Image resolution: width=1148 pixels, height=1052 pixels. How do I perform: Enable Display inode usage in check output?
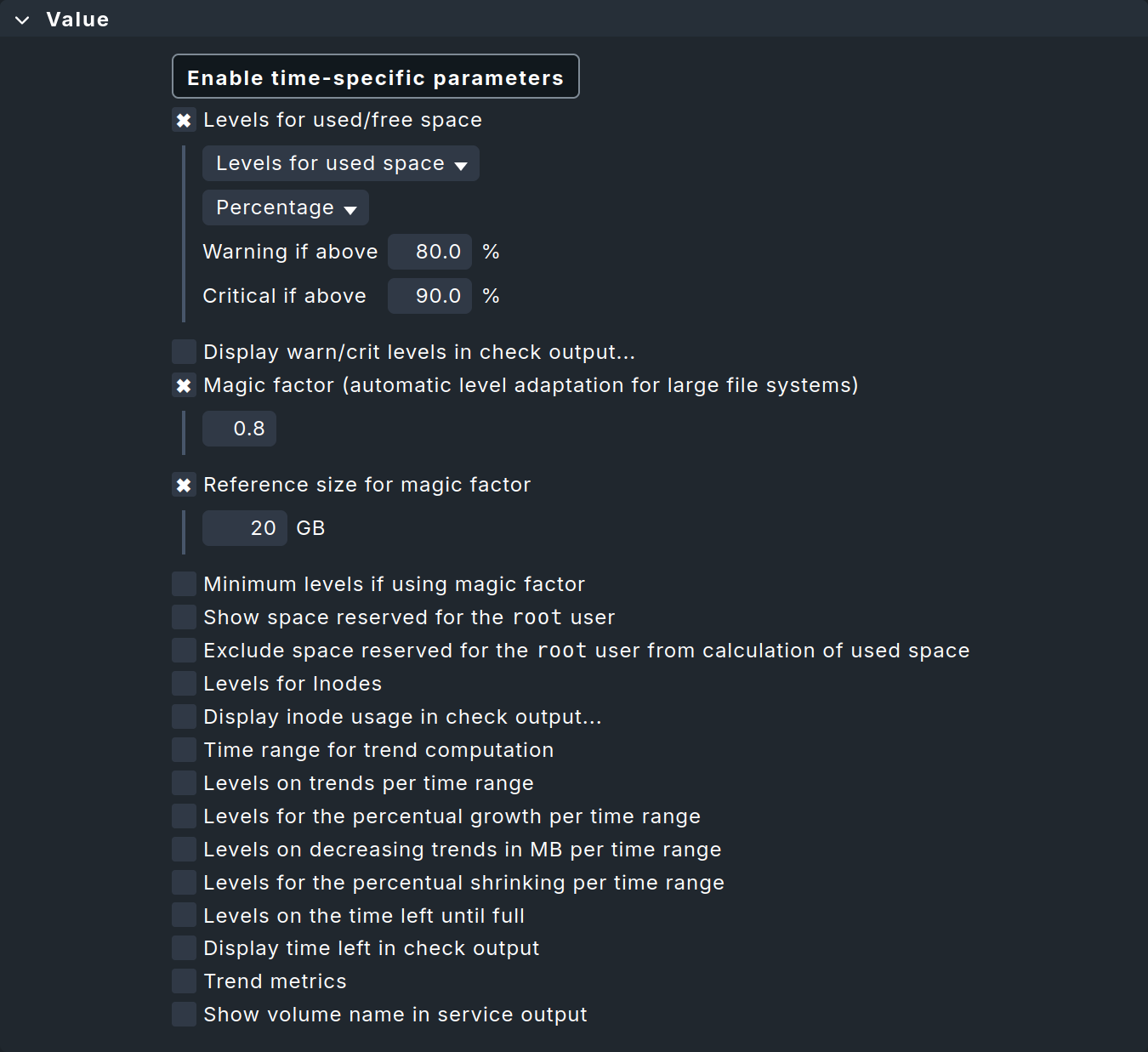184,716
